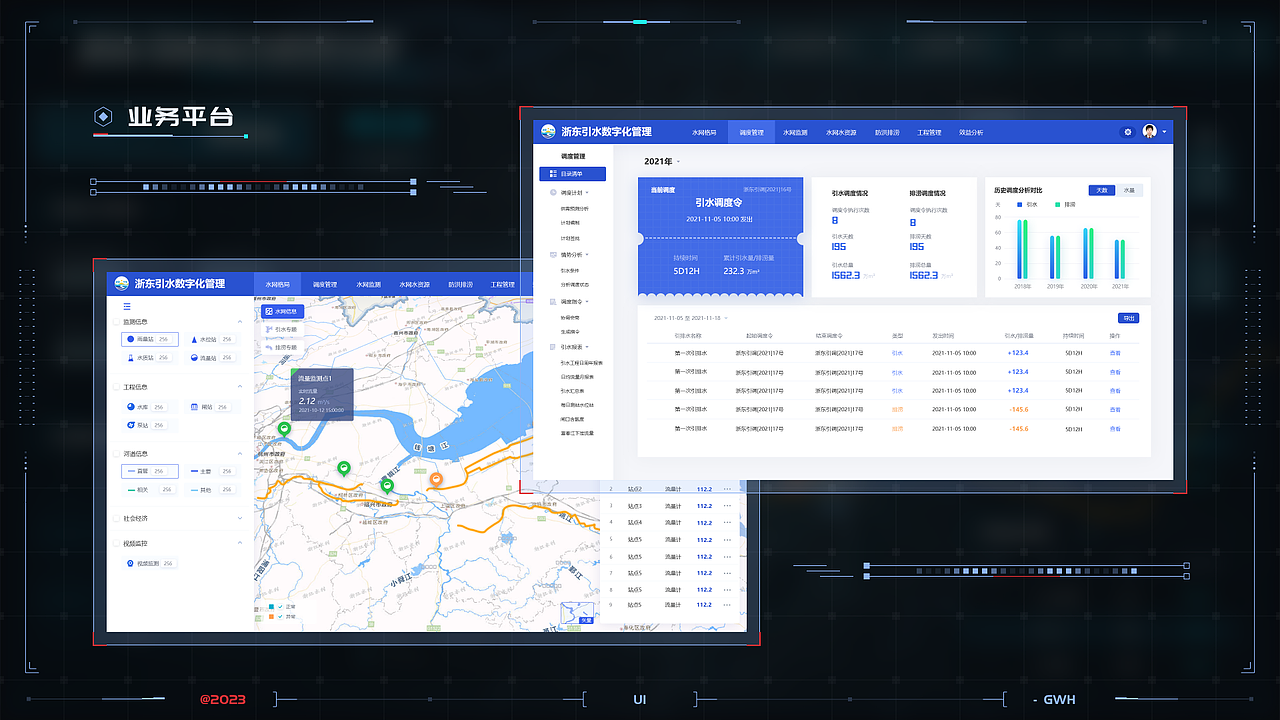Select 调度管理 tab in the map window
Screen dimensions: 1280x720
tap(325, 284)
